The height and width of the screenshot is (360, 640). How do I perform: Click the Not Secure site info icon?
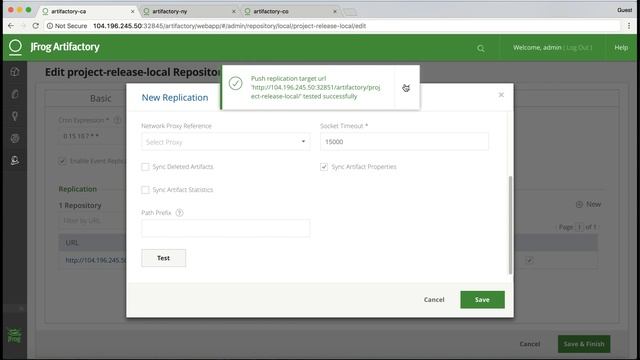(50, 26)
